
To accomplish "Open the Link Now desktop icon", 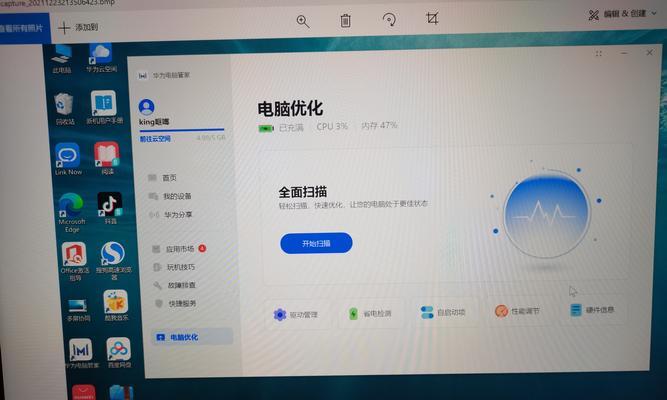I will click(68, 159).
